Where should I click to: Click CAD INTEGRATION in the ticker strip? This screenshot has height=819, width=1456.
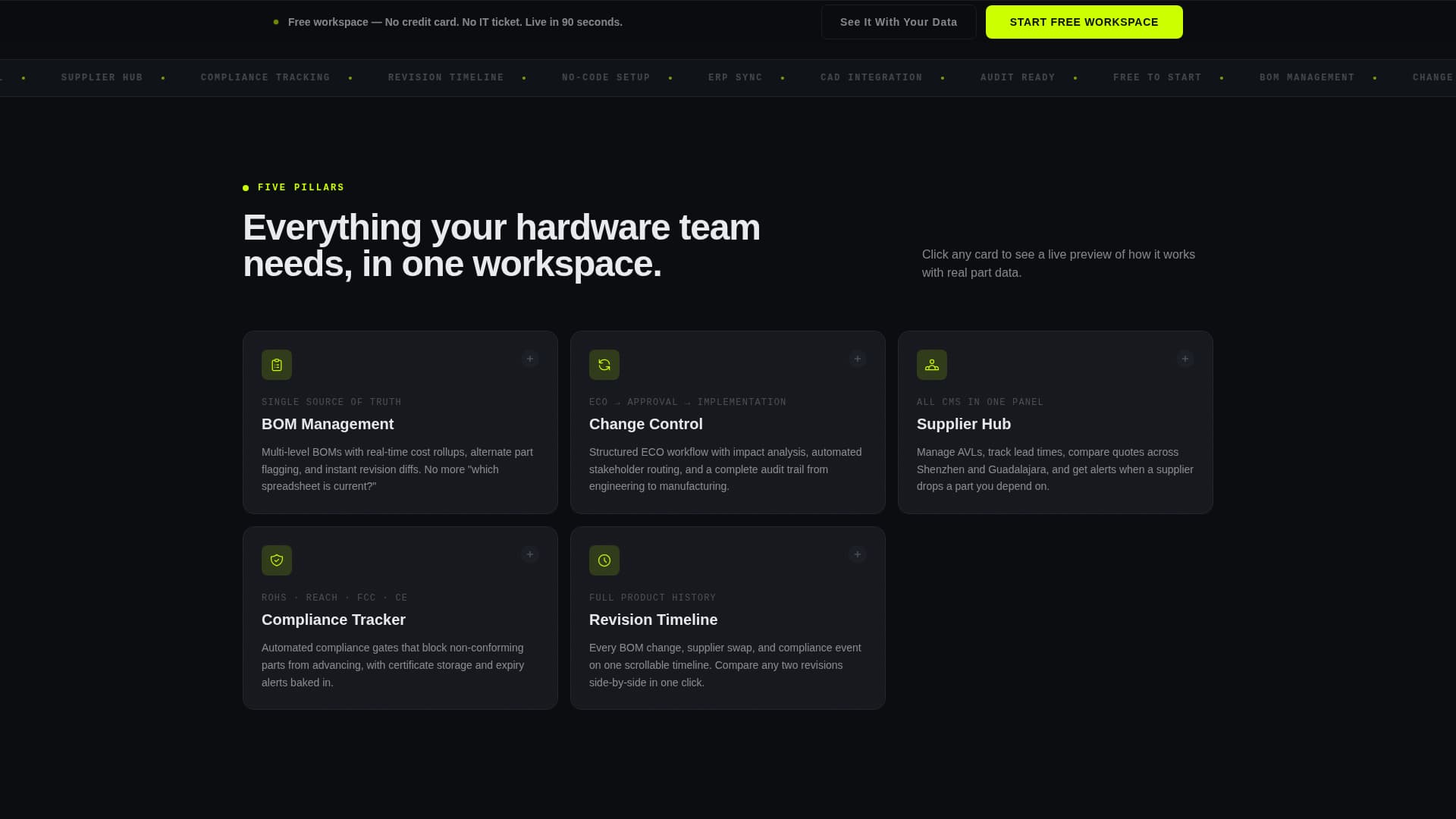pos(871,77)
